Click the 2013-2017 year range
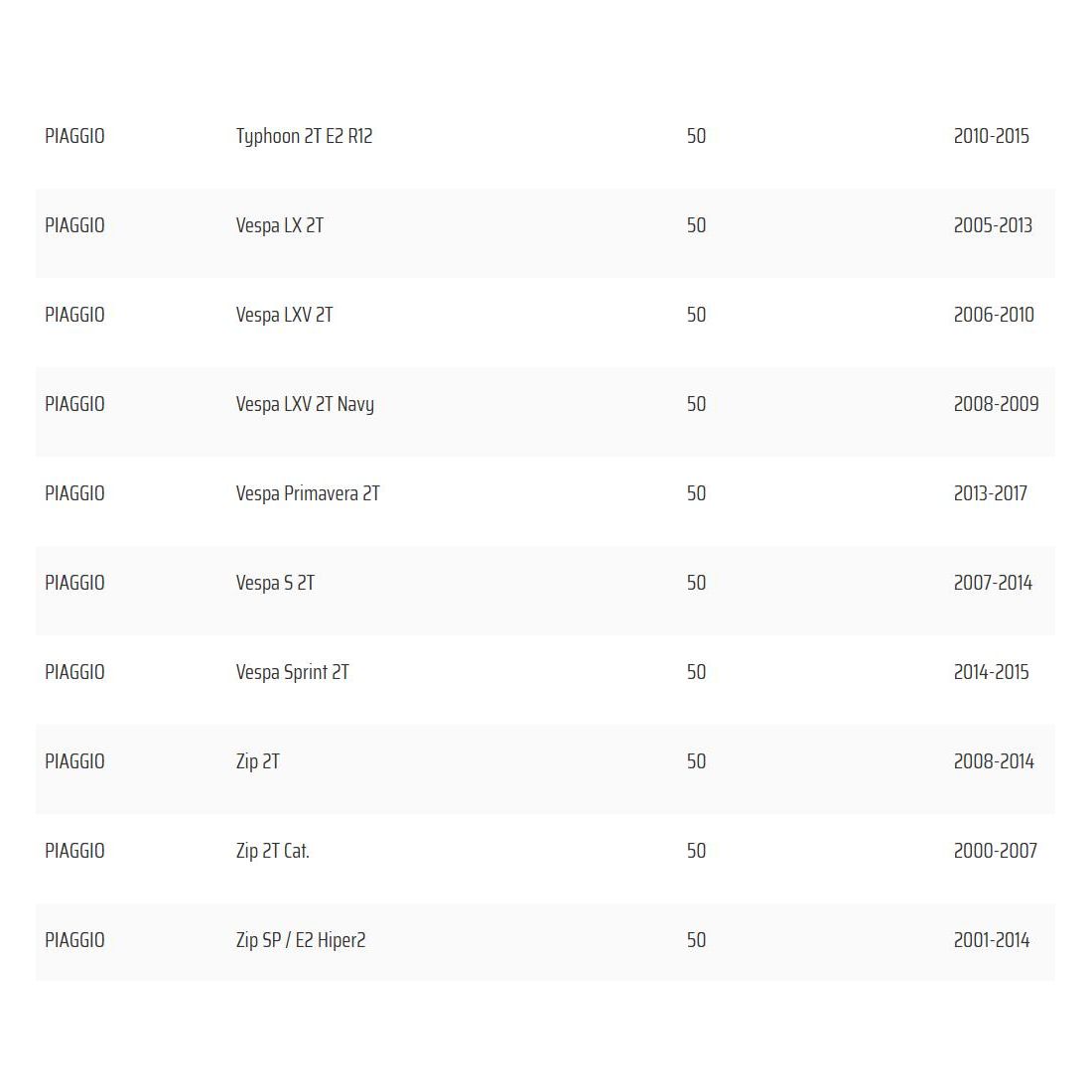 pyautogui.click(x=990, y=493)
